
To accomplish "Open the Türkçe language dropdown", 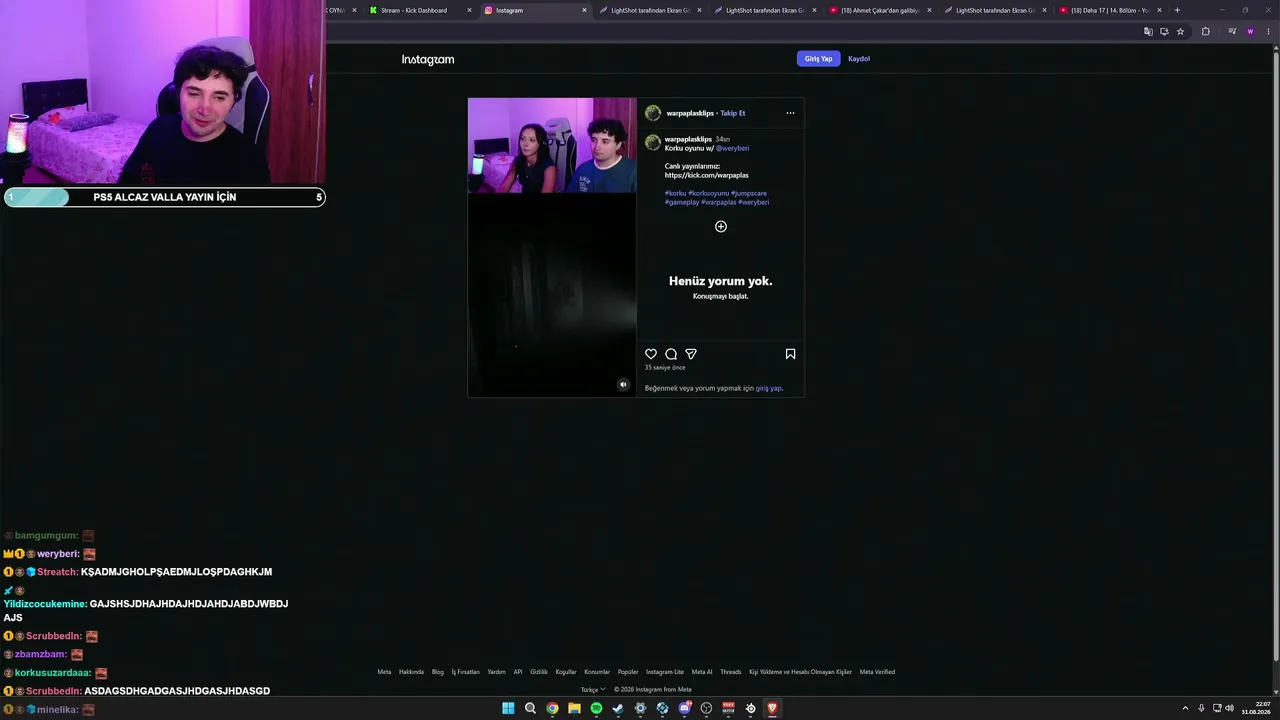I will point(593,689).
